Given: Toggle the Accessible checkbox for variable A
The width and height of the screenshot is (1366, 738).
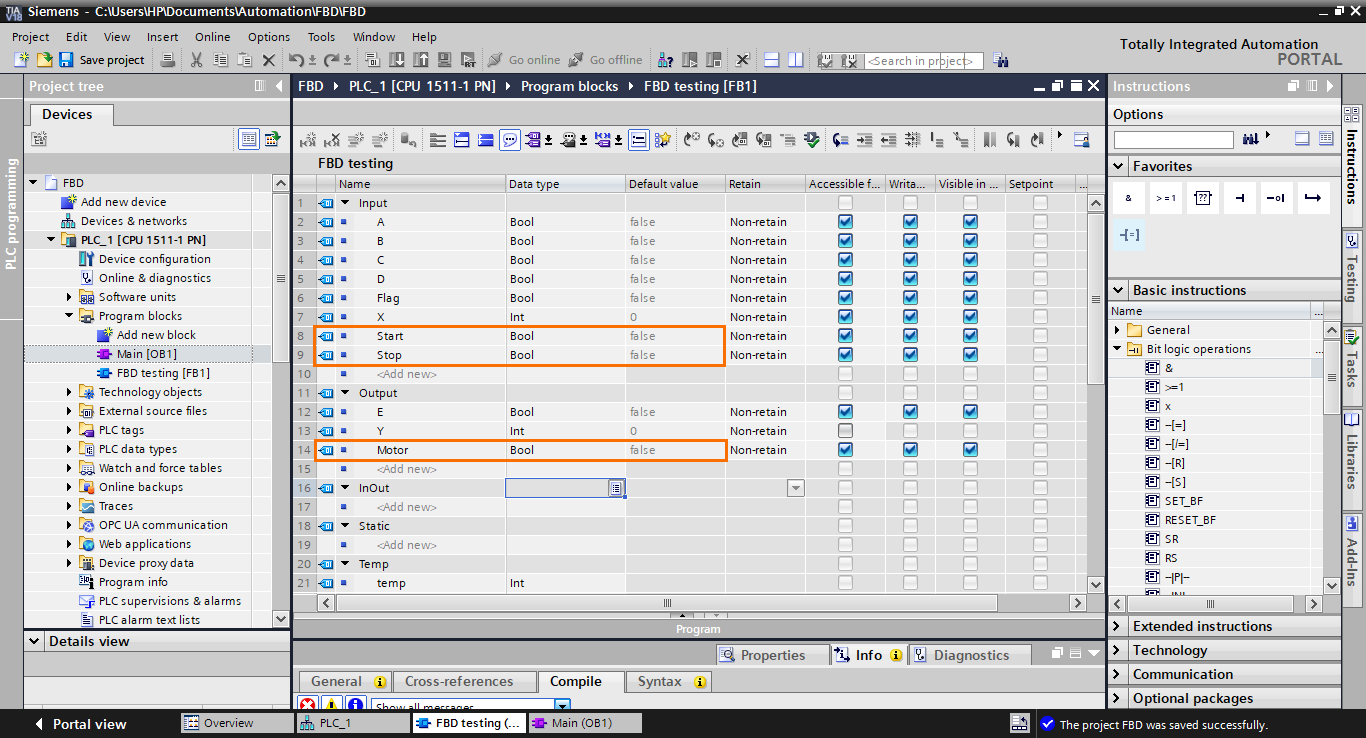Looking at the screenshot, I should pyautogui.click(x=844, y=221).
